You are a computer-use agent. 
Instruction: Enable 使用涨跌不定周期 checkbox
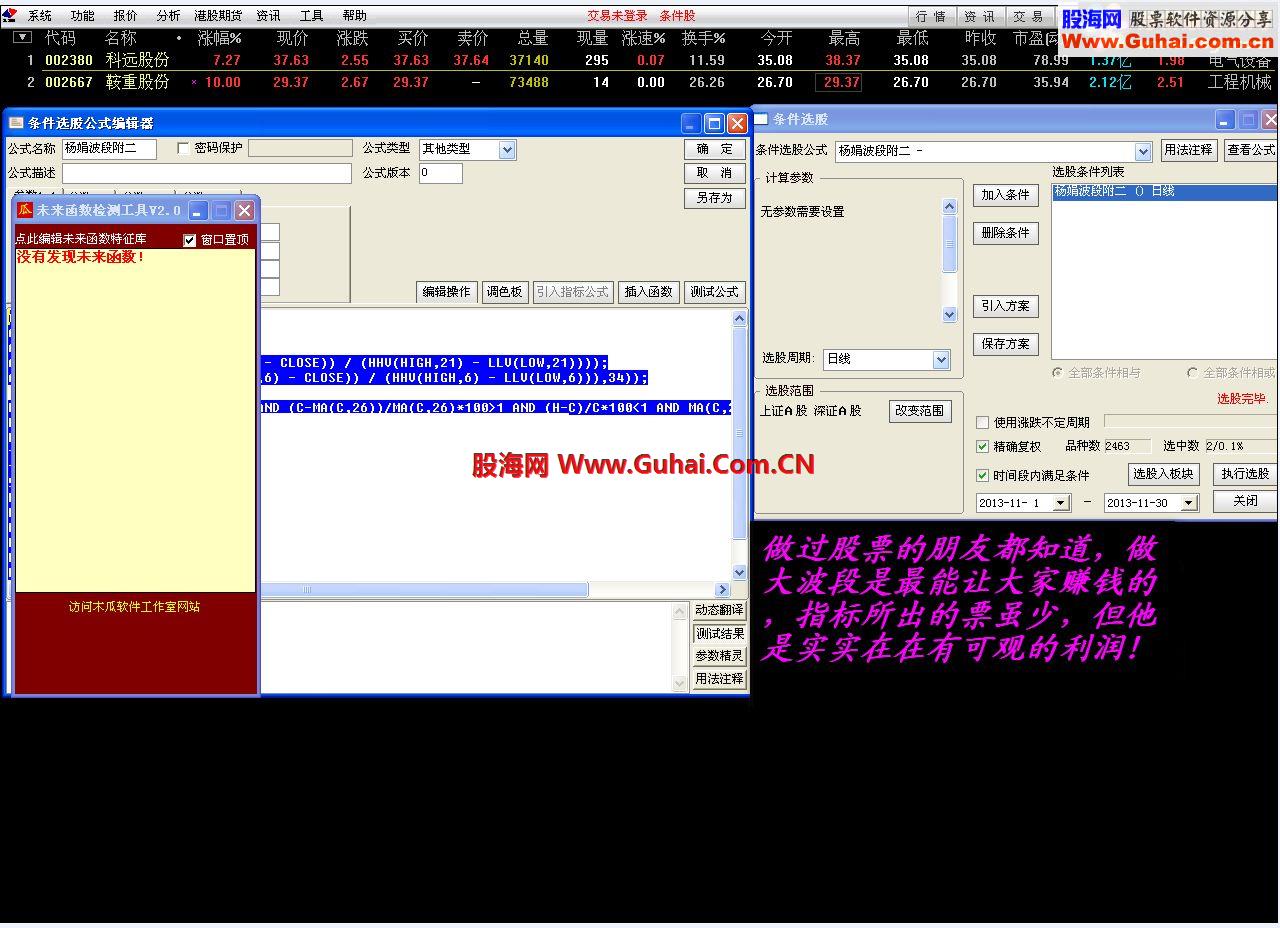tap(983, 423)
